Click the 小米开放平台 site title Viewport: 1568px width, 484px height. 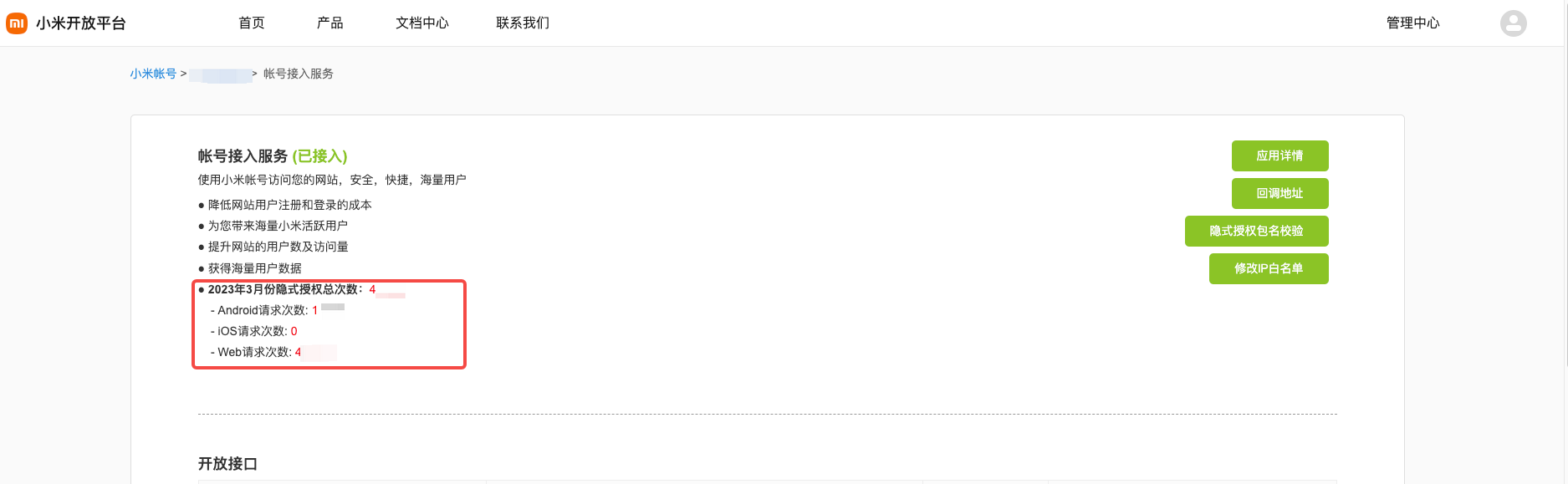(81, 23)
